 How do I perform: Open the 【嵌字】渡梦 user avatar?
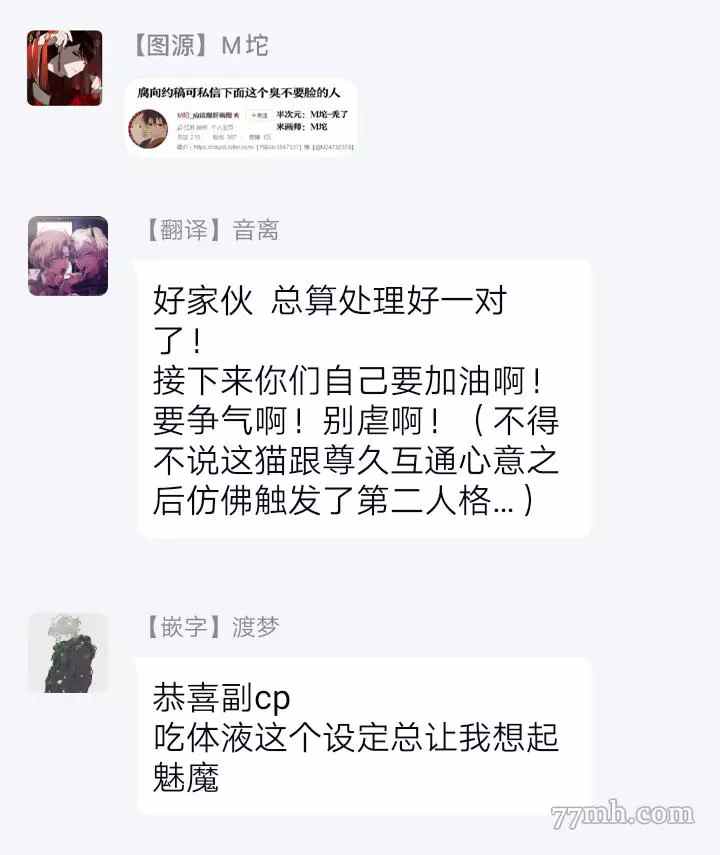click(x=68, y=653)
